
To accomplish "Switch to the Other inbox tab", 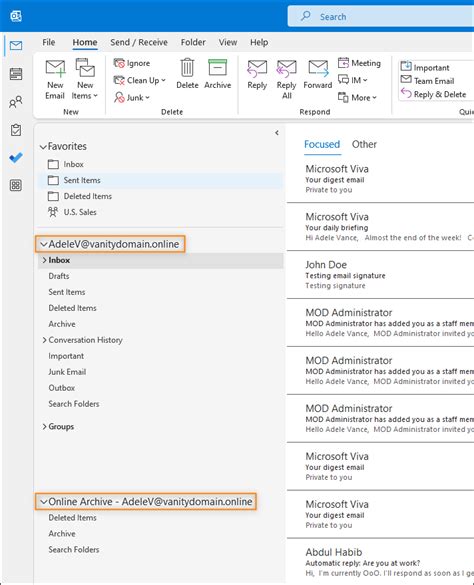I will pos(364,144).
